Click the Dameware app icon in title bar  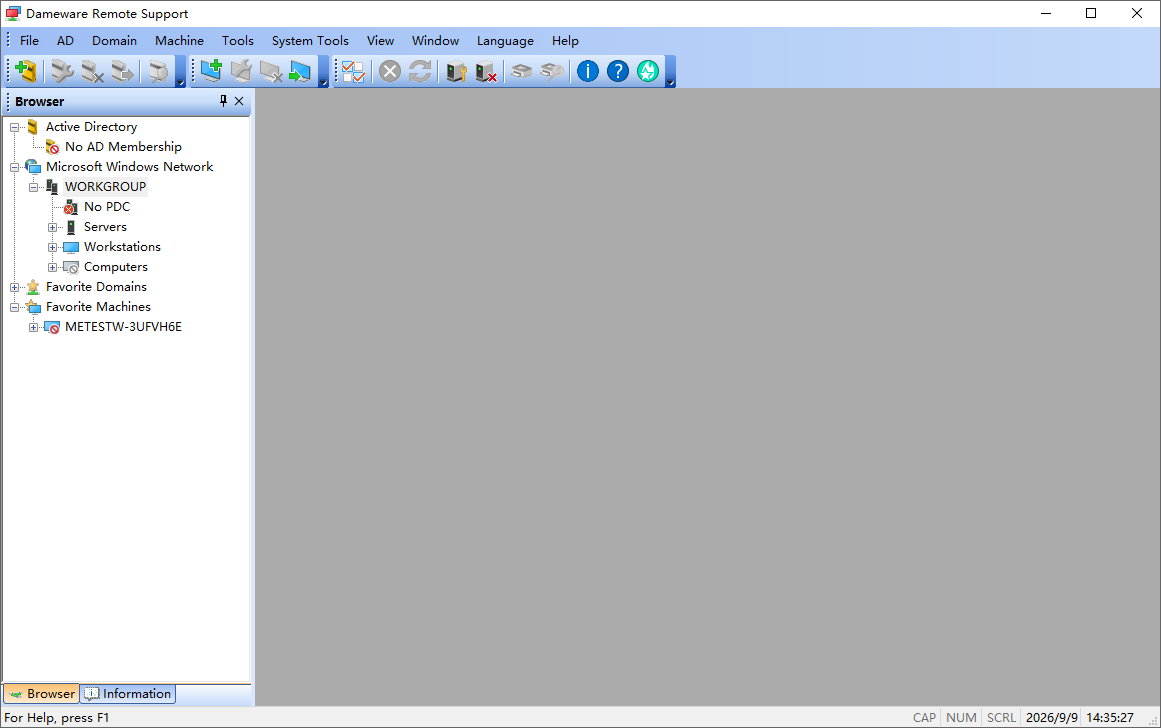pos(13,13)
